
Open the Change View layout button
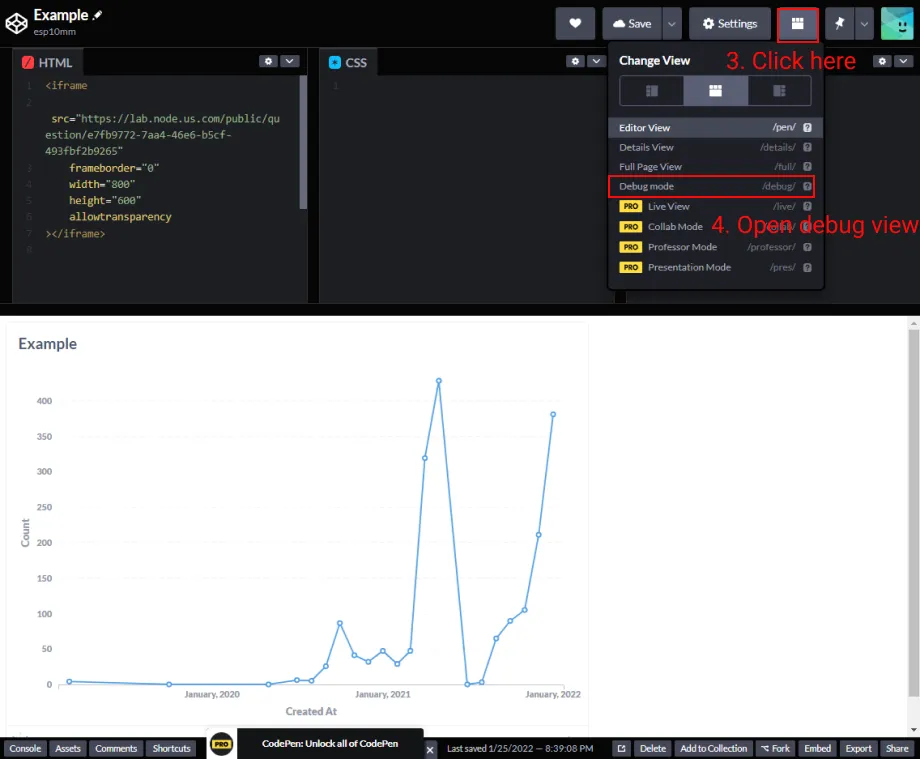click(797, 24)
